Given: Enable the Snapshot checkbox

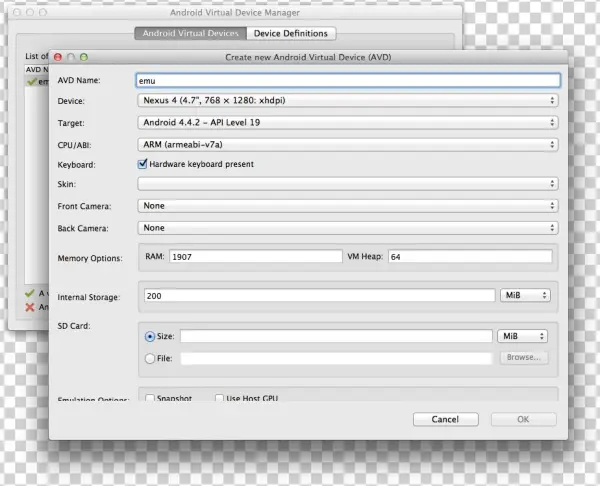Looking at the screenshot, I should (150, 398).
